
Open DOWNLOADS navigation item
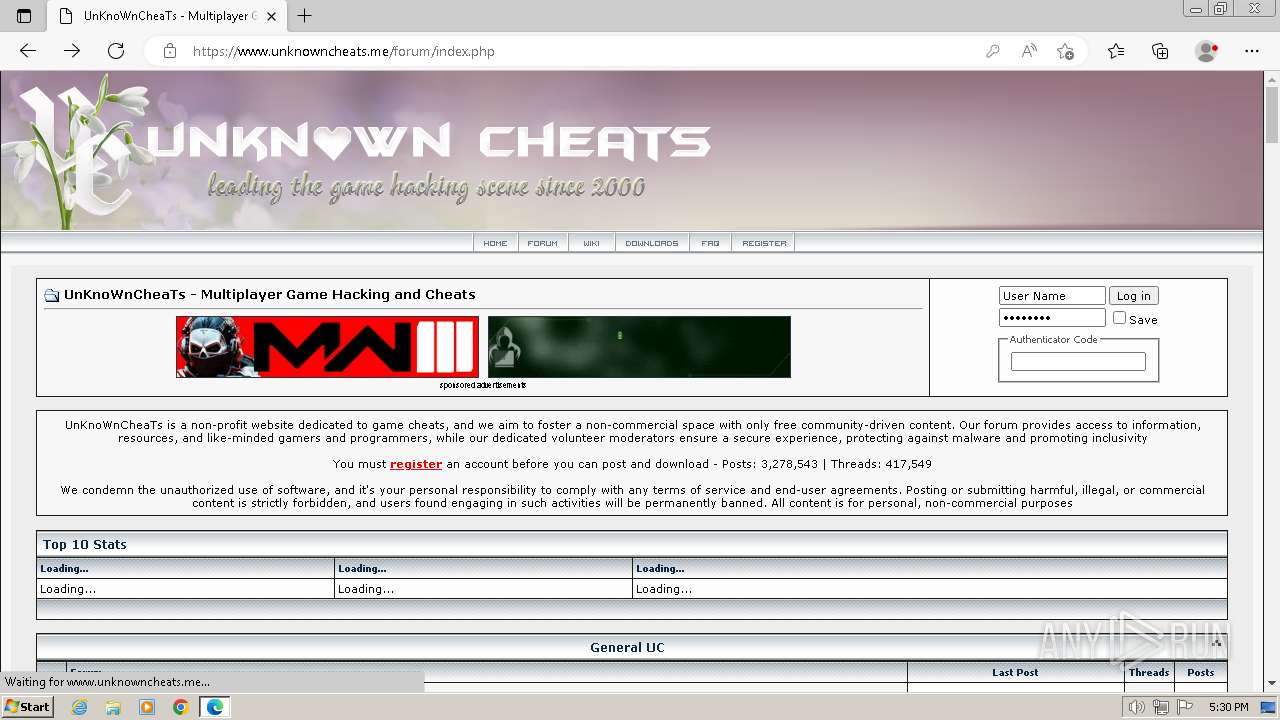coord(651,243)
